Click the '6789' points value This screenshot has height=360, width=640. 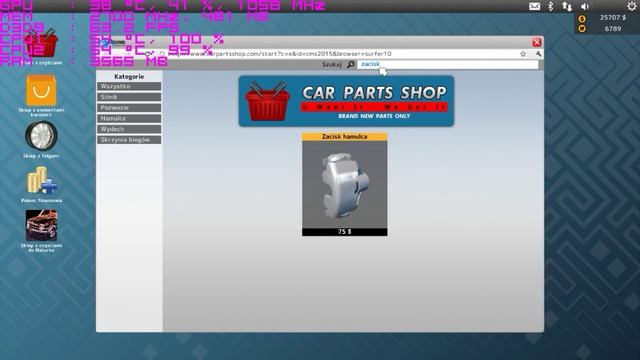[613, 29]
